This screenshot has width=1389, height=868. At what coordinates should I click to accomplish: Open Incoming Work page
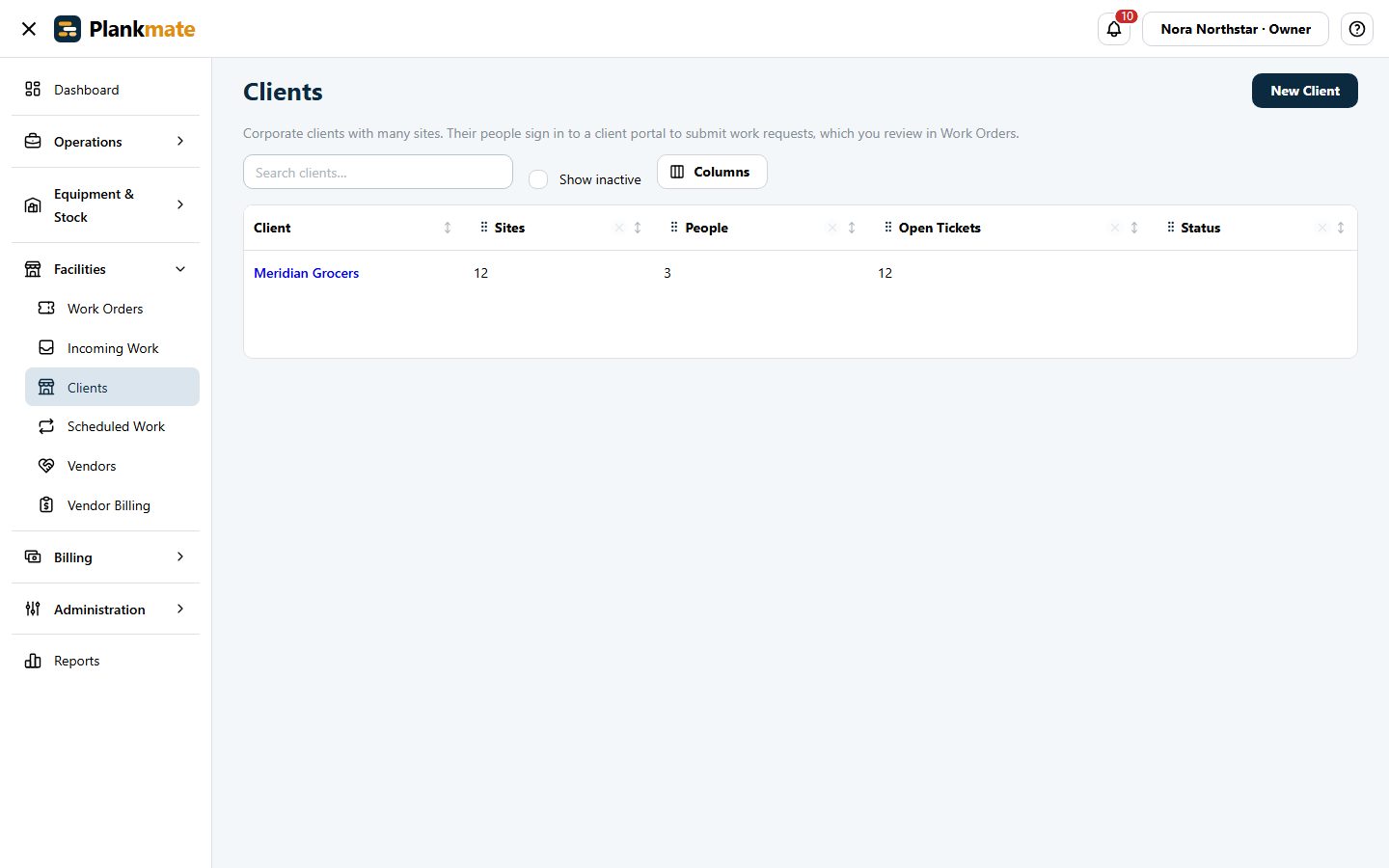click(x=112, y=348)
